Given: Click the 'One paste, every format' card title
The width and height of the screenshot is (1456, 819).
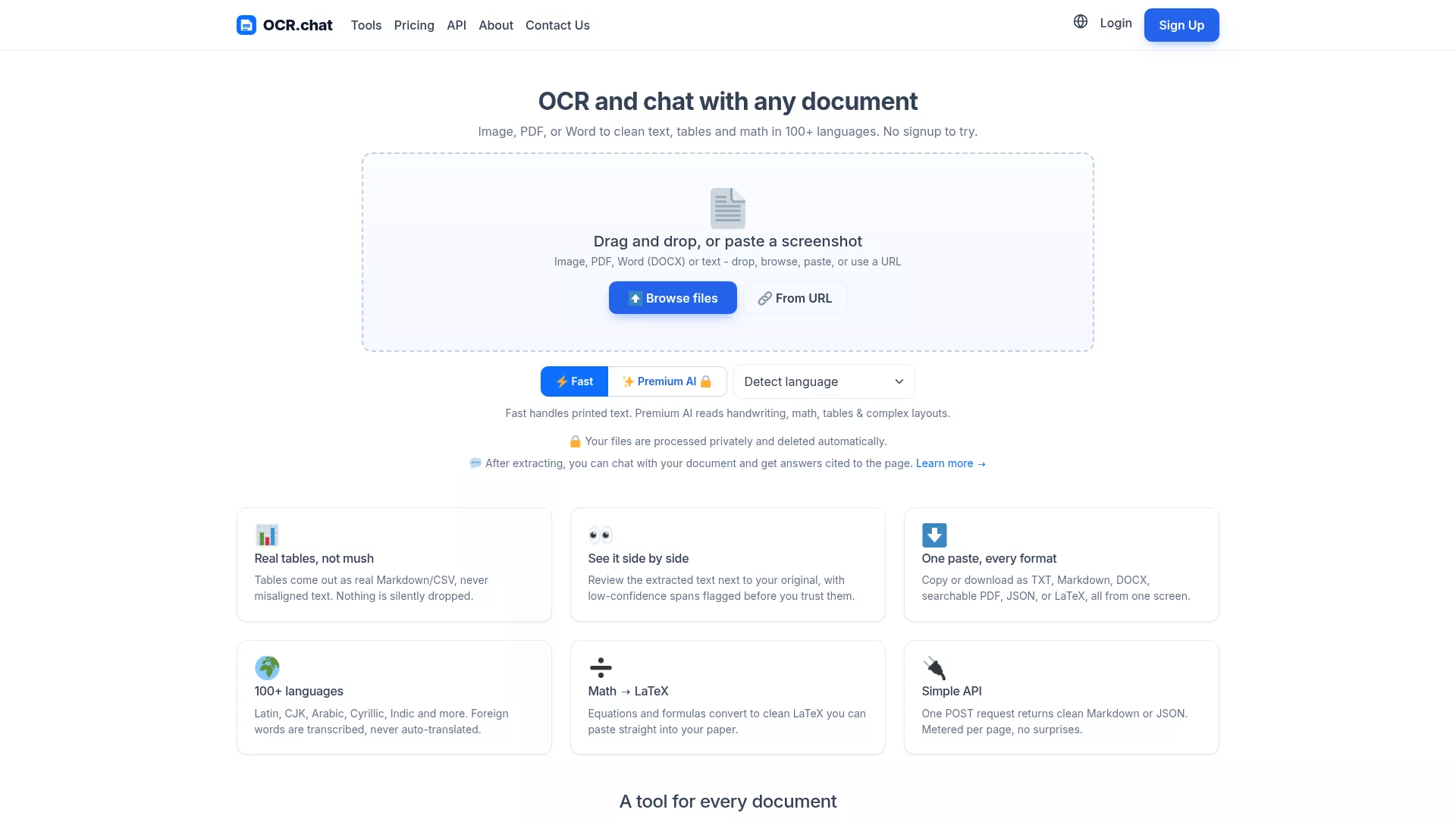Looking at the screenshot, I should point(989,558).
